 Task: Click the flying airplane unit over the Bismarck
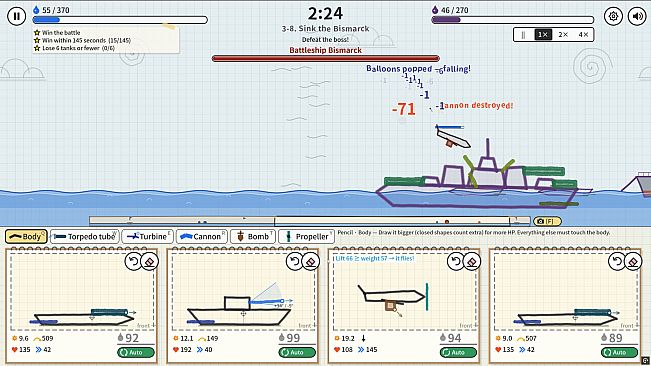pyautogui.click(x=452, y=137)
